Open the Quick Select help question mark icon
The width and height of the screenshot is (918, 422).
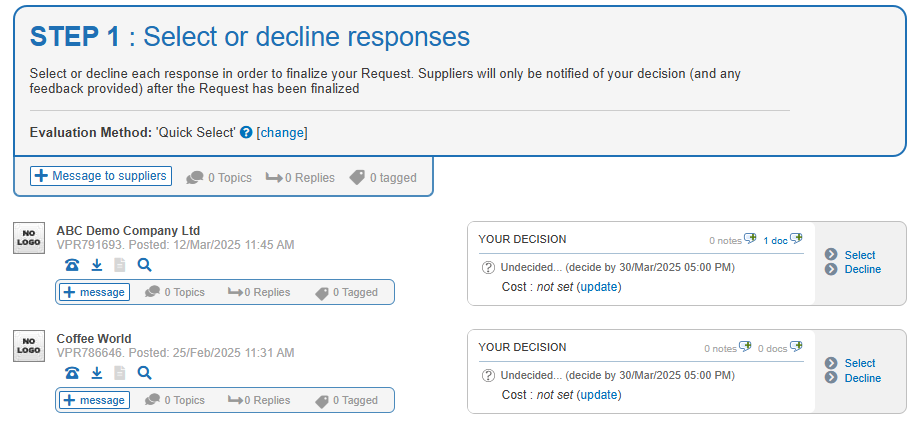click(246, 132)
